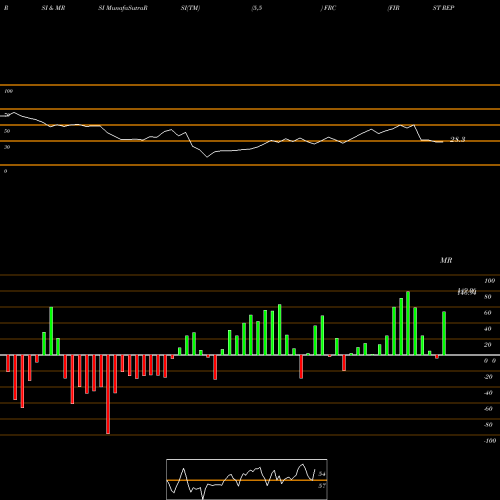Click the RSI current value '28.3'
Image resolution: width=500 pixels, height=500 pixels.
pyautogui.click(x=458, y=139)
